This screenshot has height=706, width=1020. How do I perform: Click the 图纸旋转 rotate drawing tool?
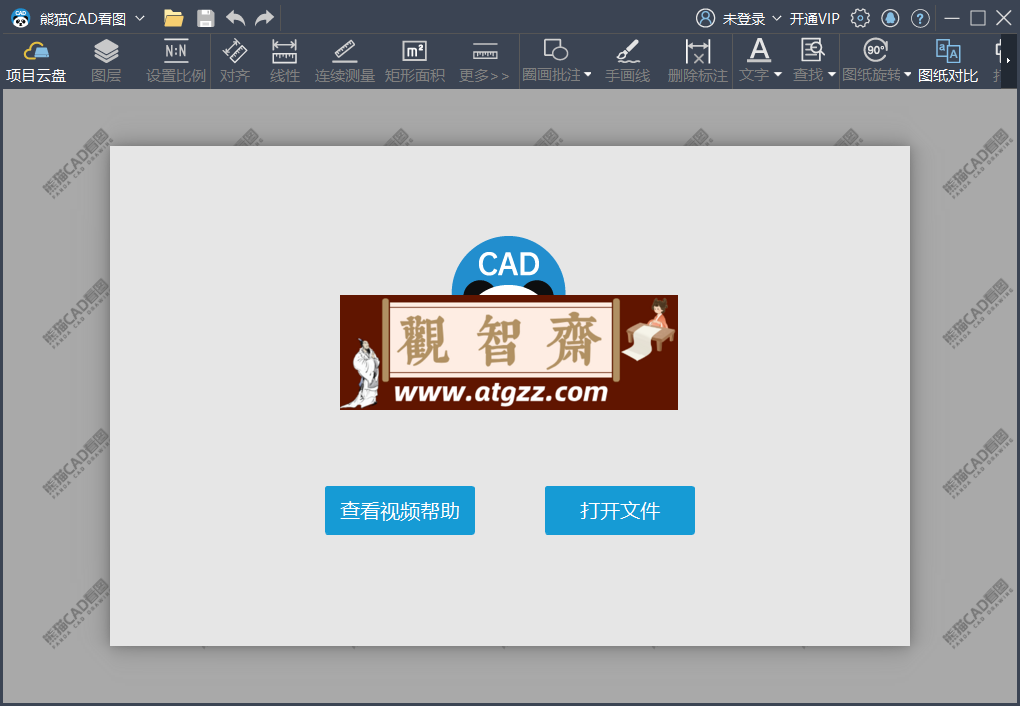872,62
